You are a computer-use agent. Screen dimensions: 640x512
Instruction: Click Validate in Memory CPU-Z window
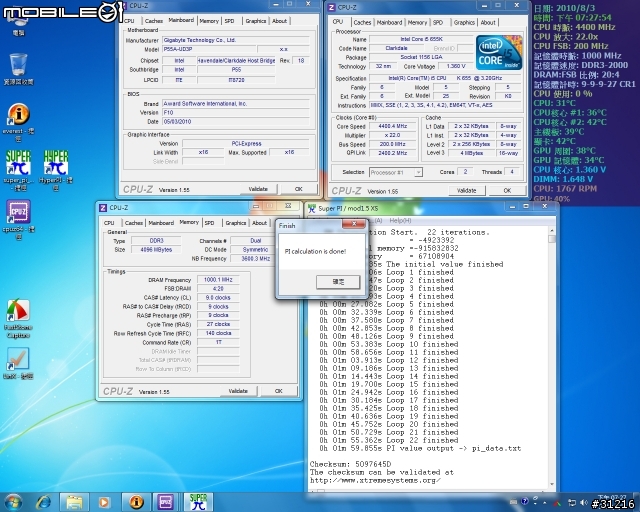(x=238, y=391)
